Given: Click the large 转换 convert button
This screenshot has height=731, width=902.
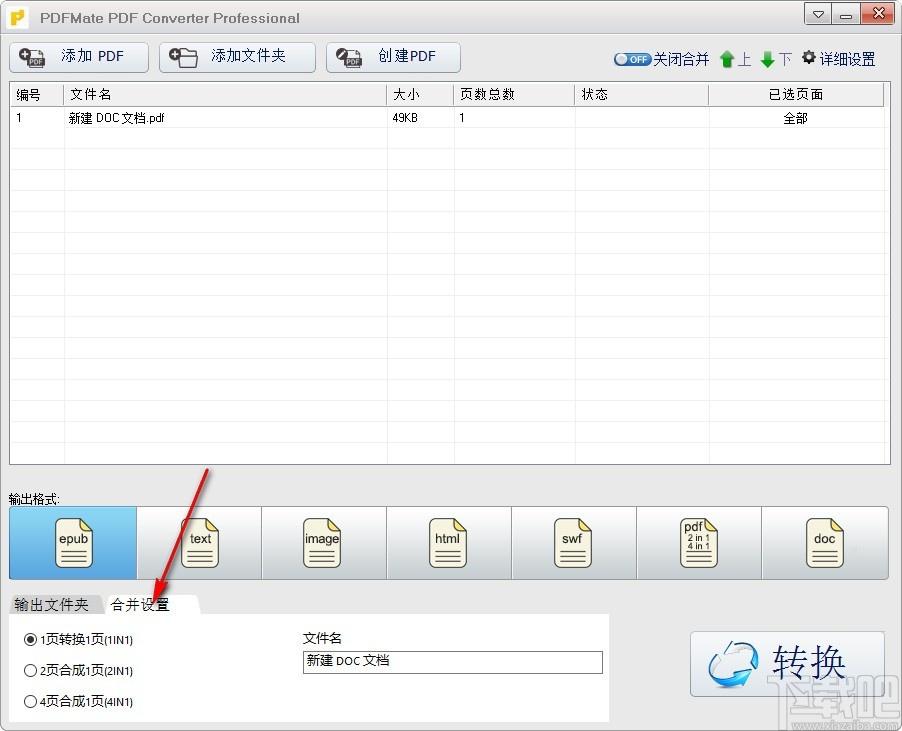Looking at the screenshot, I should (787, 664).
